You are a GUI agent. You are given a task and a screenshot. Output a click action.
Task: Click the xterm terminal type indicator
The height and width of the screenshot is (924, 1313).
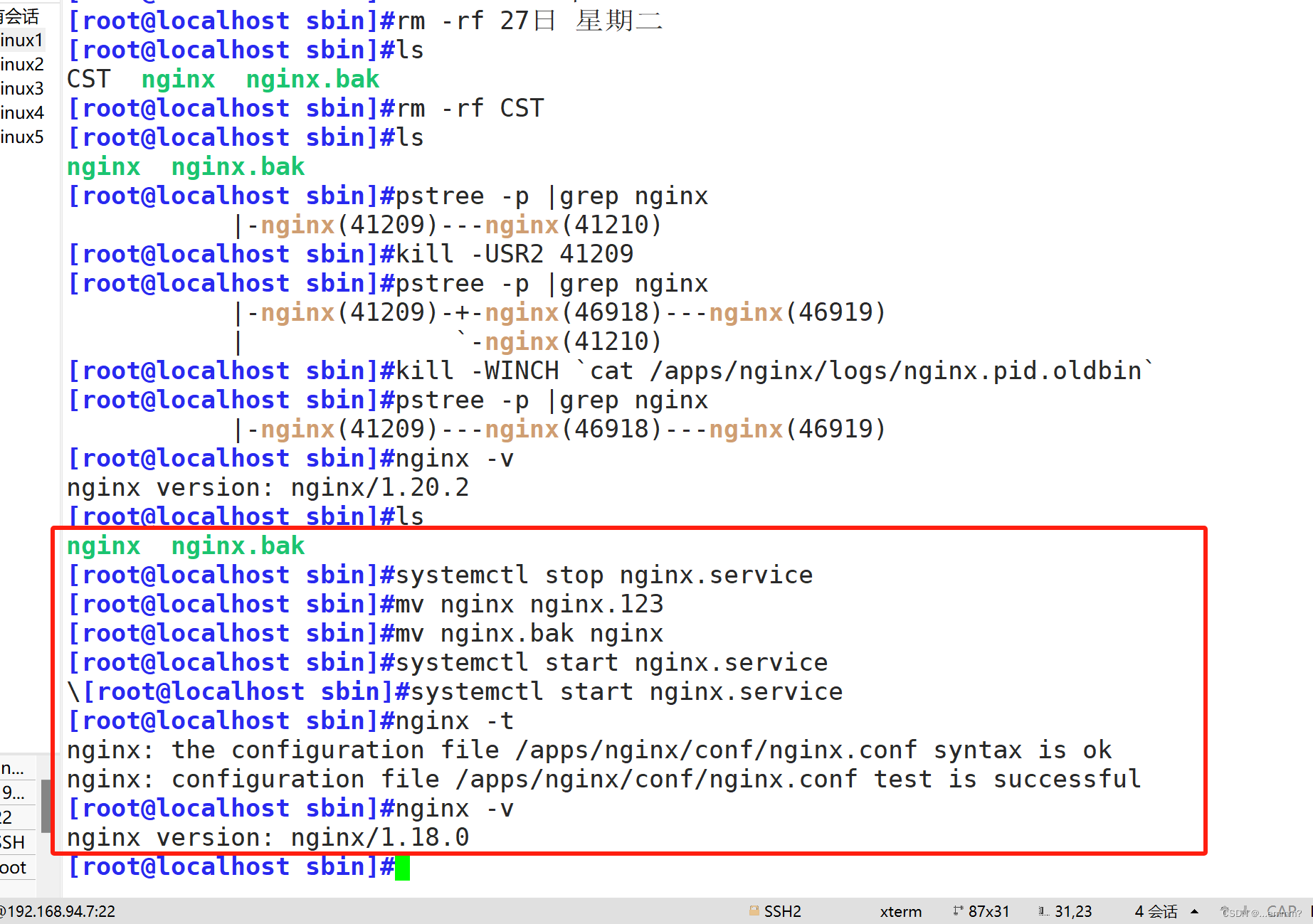pos(900,911)
